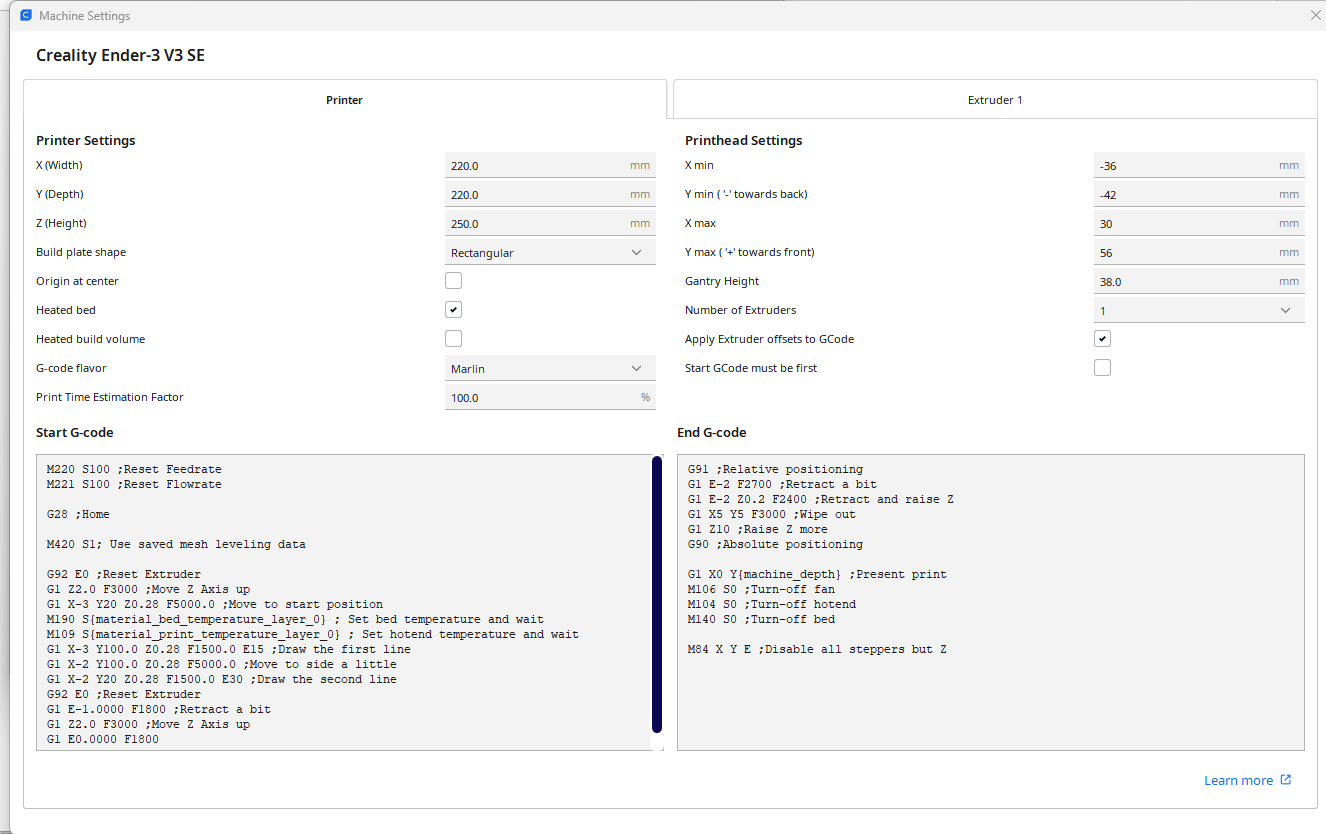Image resolution: width=1326 pixels, height=834 pixels.
Task: Click the 'M420 S1' mesh leveling line
Action: pyautogui.click(x=176, y=544)
